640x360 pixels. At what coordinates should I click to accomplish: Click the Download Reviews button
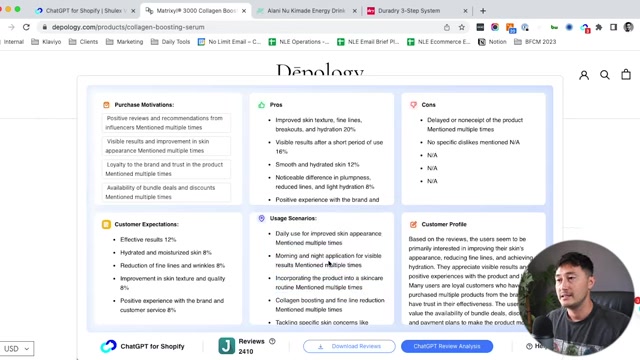(x=349, y=346)
